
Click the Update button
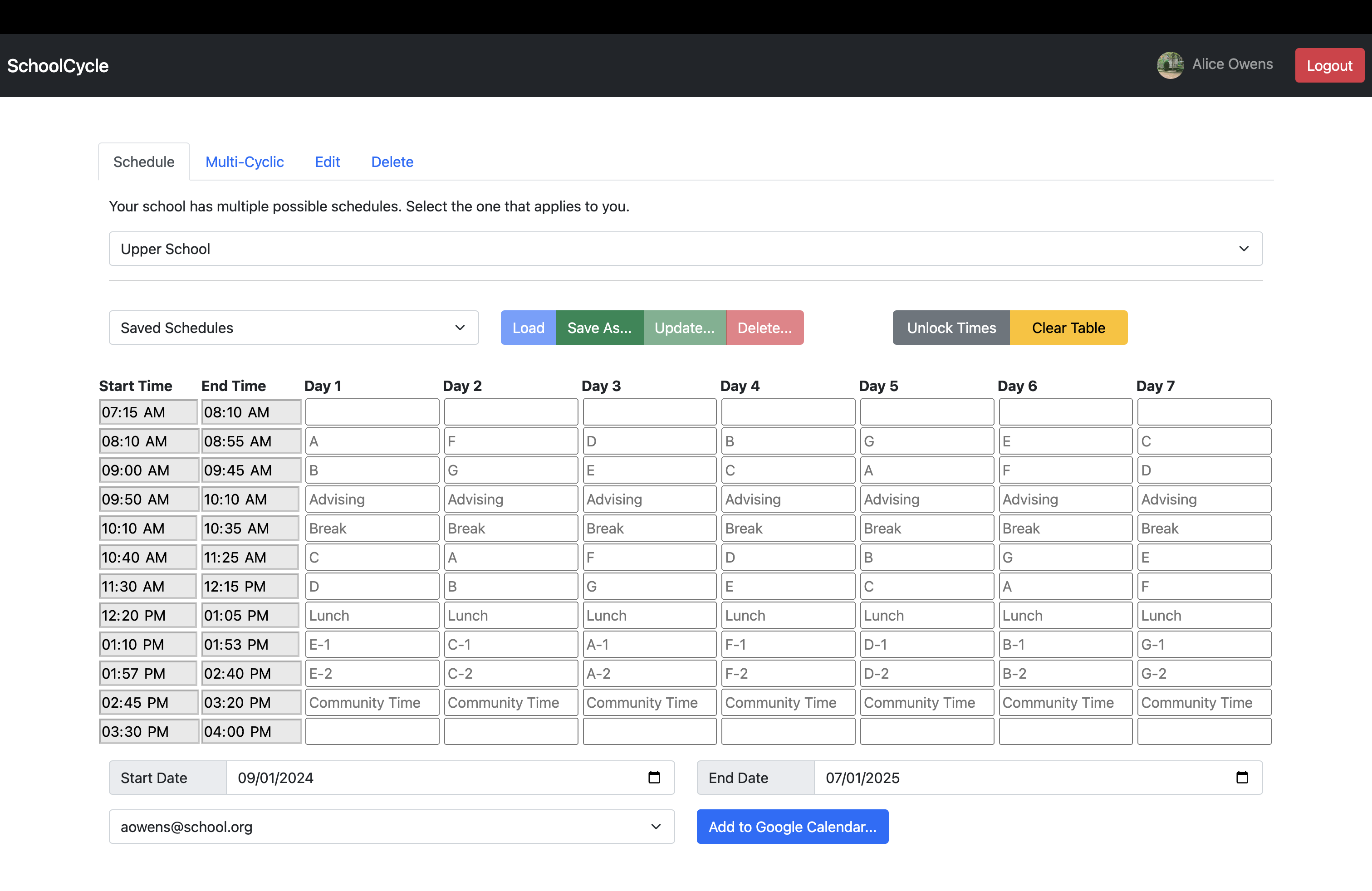[x=685, y=328]
